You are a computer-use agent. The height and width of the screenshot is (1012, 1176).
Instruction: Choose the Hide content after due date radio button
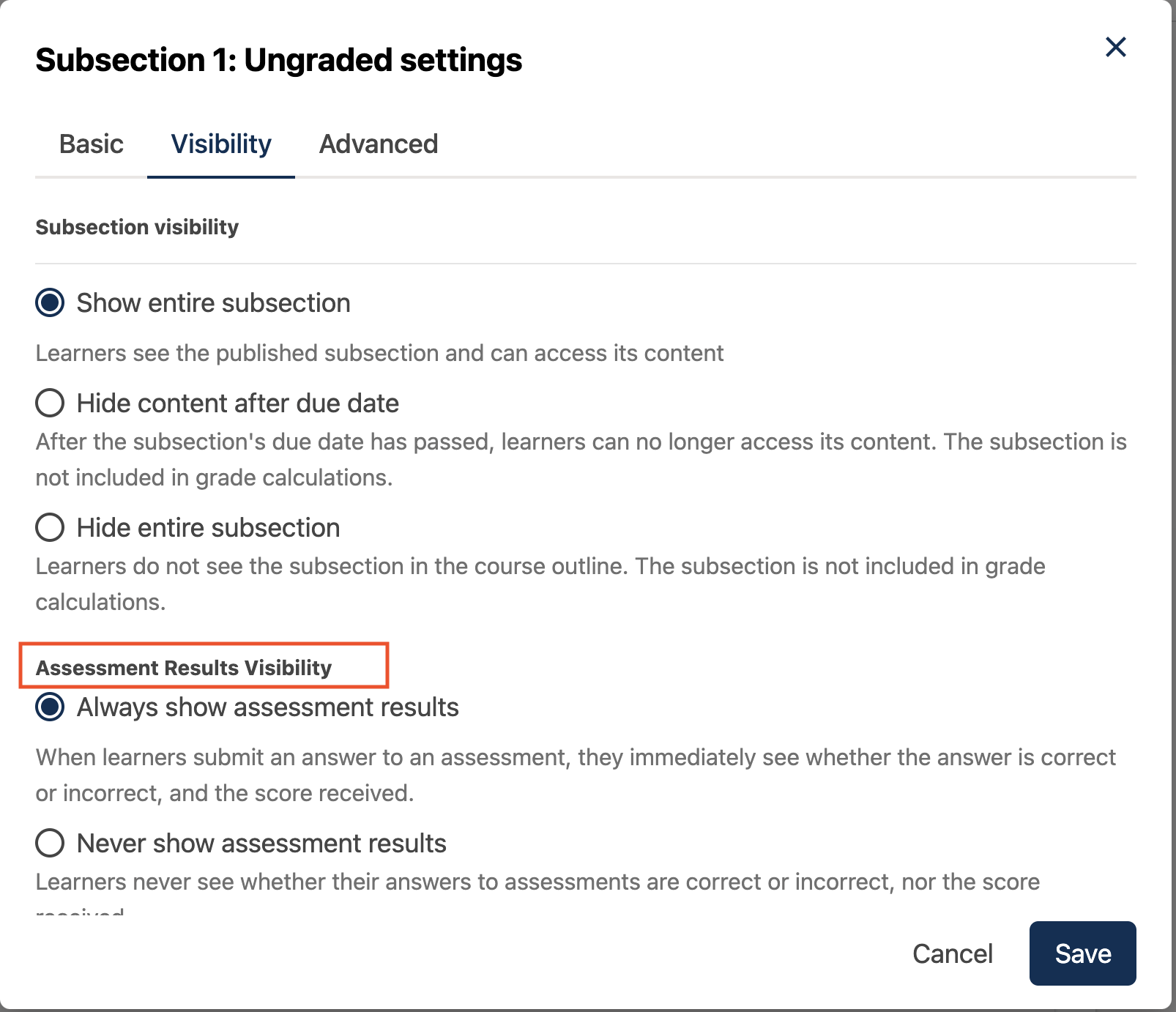pos(50,403)
